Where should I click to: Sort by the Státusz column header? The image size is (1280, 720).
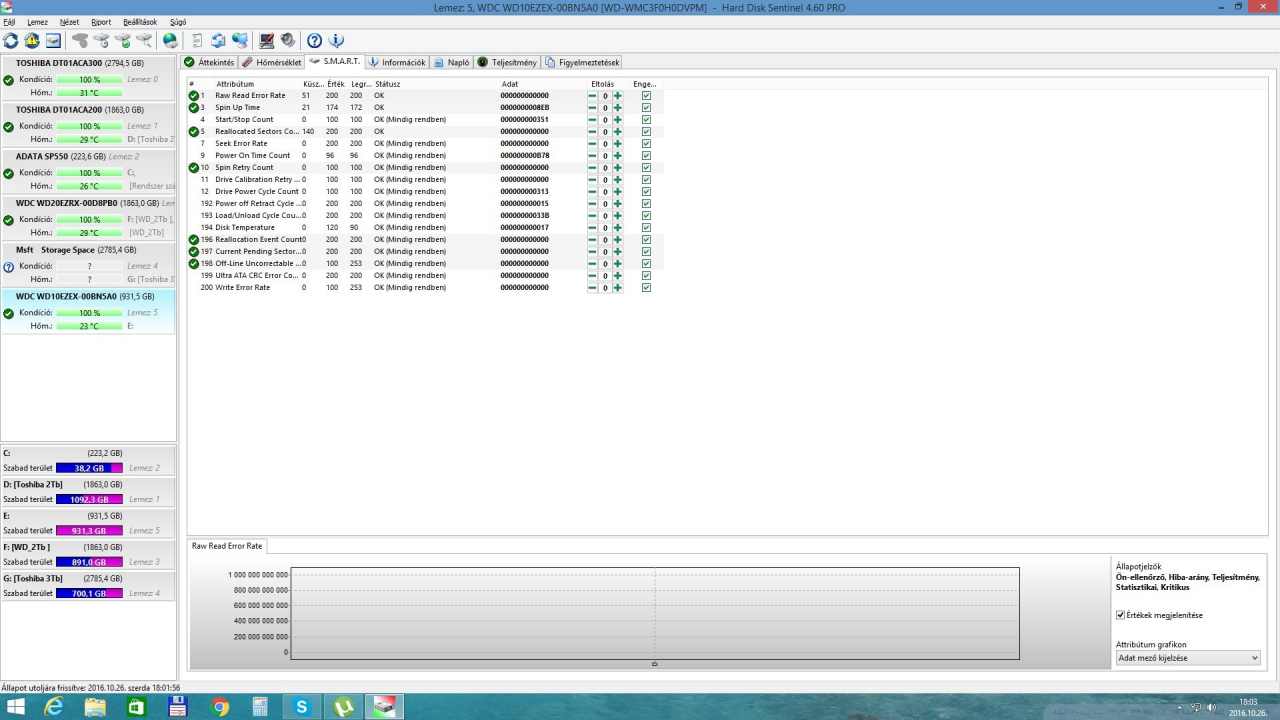pyautogui.click(x=388, y=84)
